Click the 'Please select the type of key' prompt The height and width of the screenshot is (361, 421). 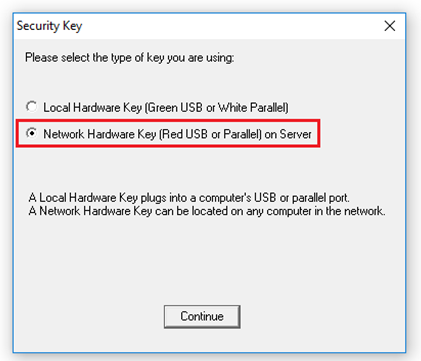130,58
